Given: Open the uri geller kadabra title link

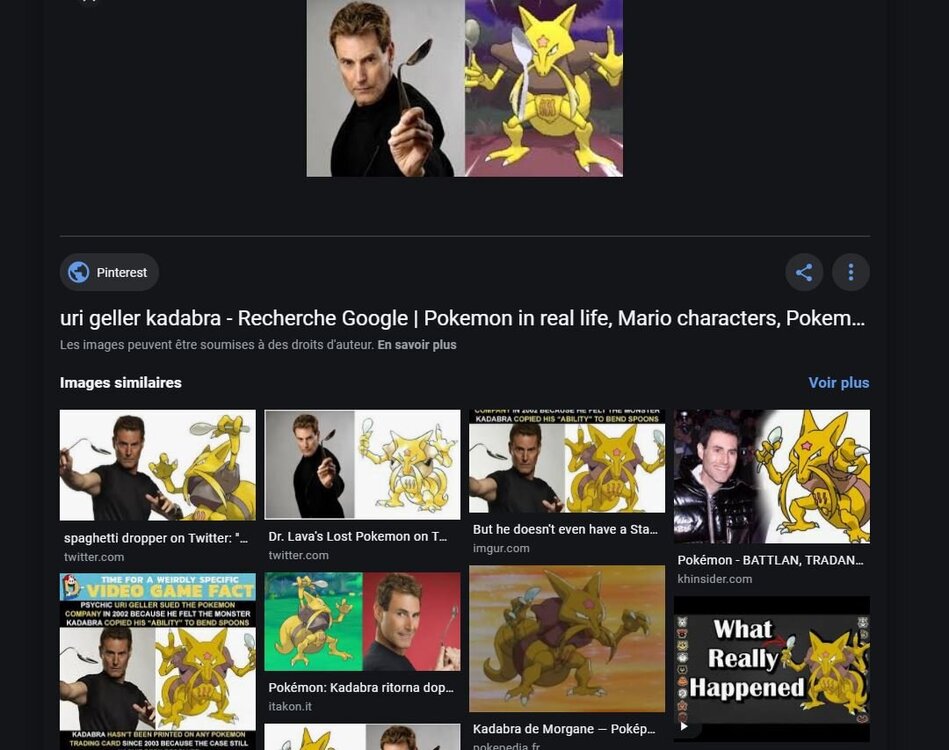Looking at the screenshot, I should coord(462,318).
